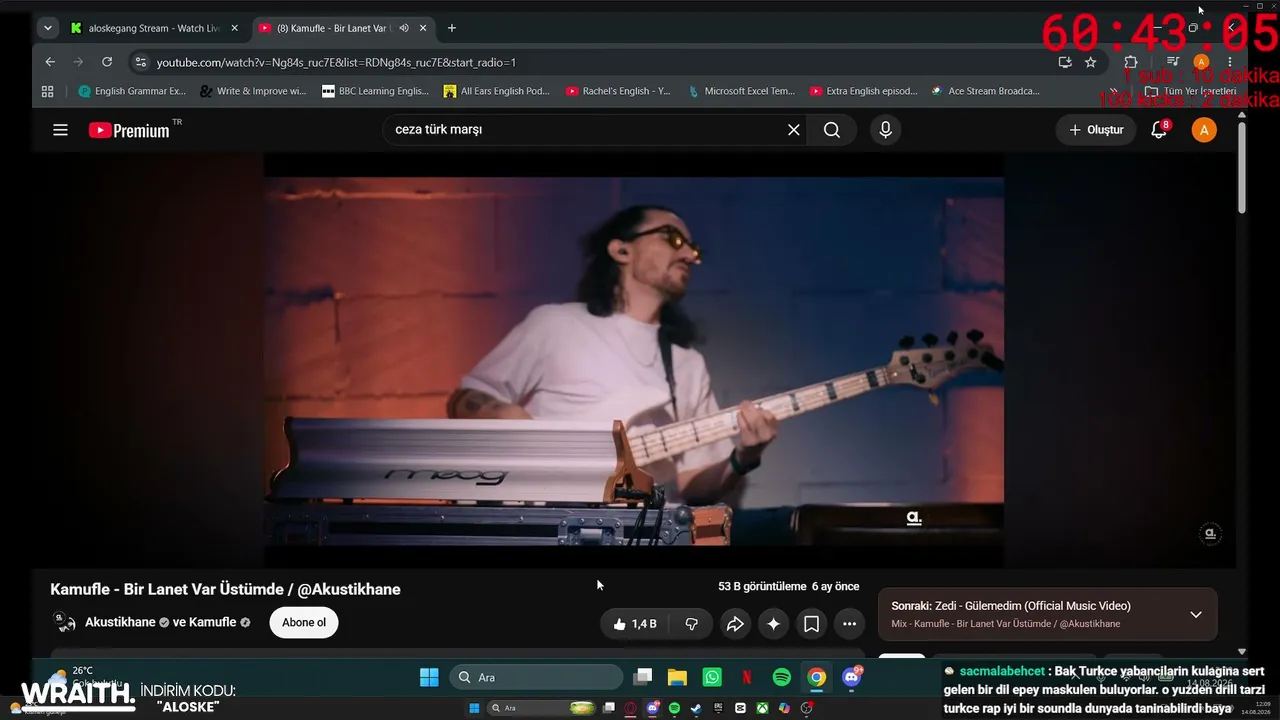The width and height of the screenshot is (1280, 720).
Task: Open Discord from the taskbar
Action: tap(852, 677)
